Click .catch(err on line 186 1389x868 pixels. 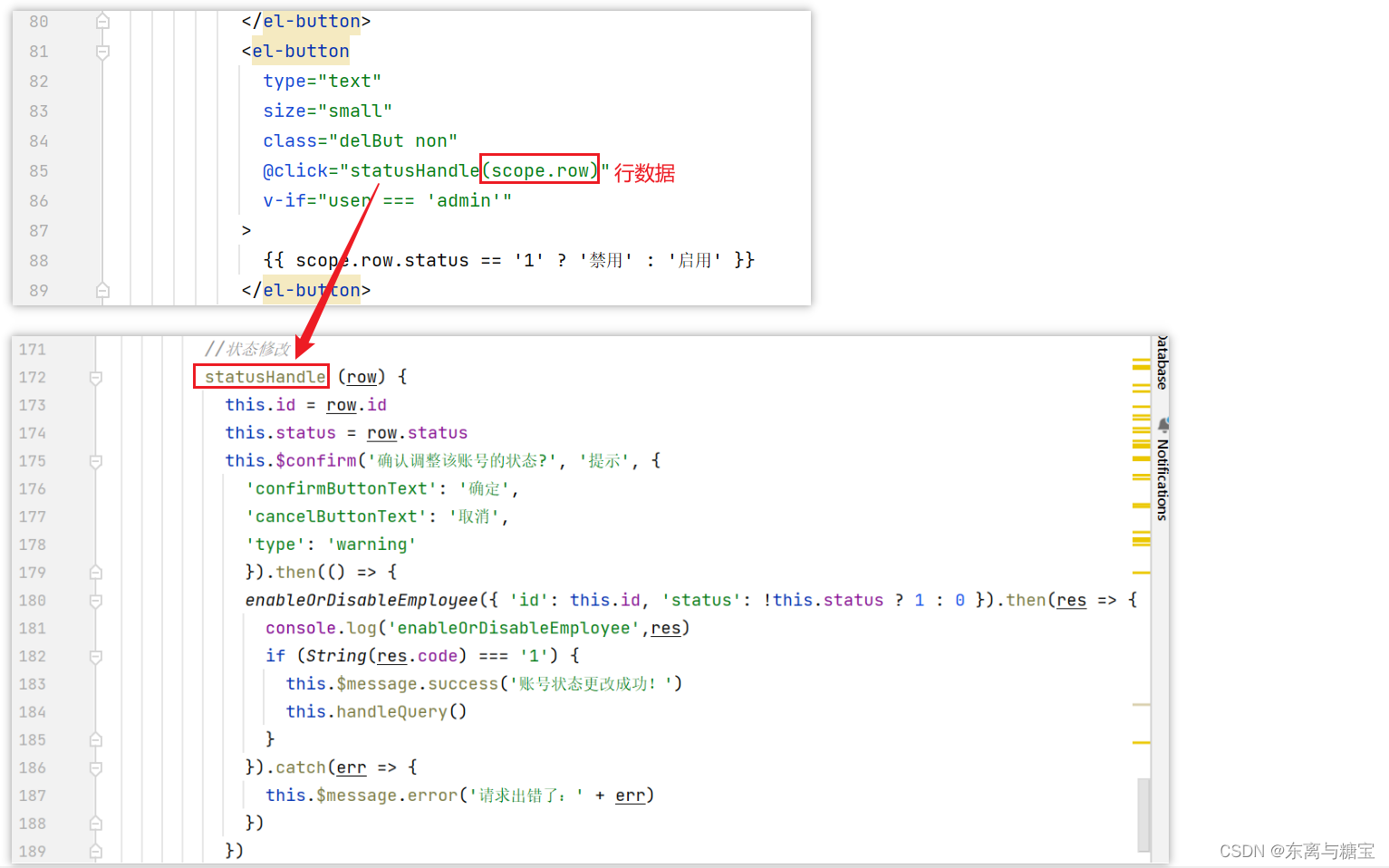(x=315, y=768)
